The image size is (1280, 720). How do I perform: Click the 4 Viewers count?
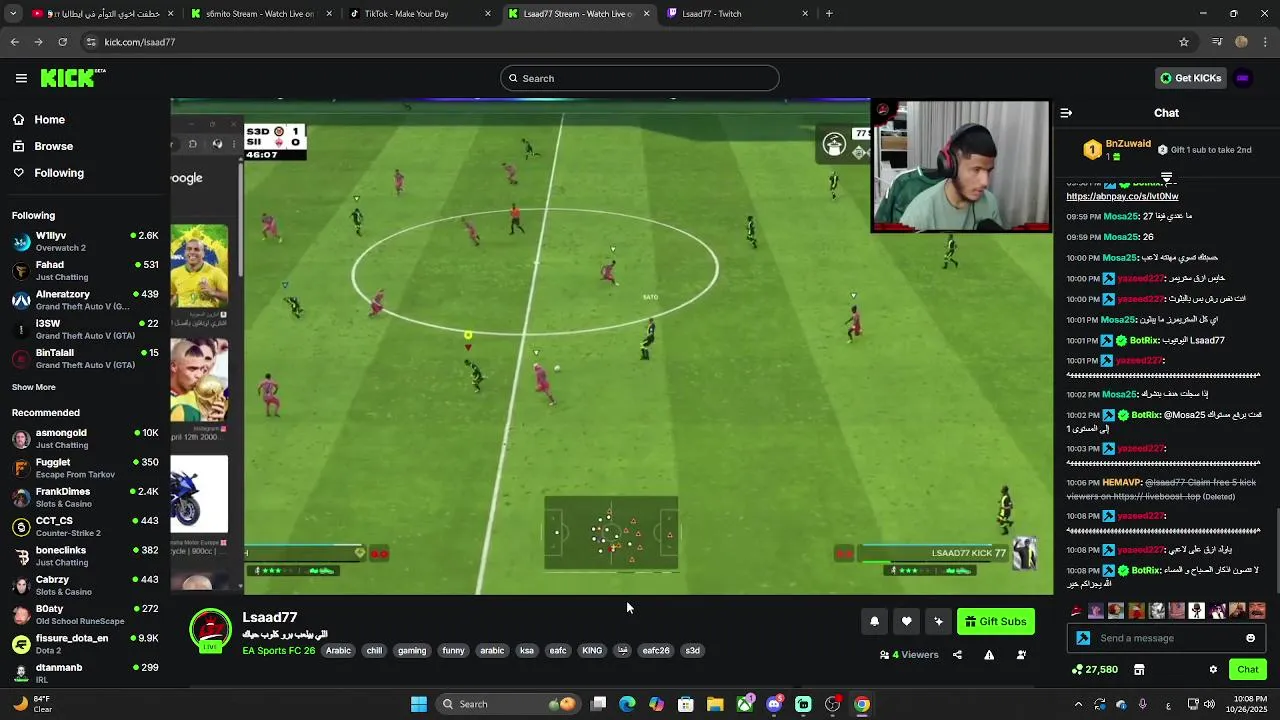coord(909,655)
